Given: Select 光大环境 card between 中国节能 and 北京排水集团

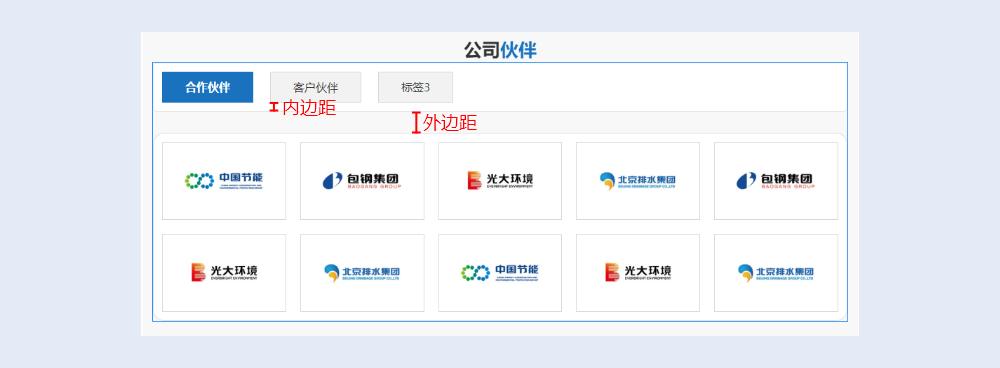Looking at the screenshot, I should [638, 273].
